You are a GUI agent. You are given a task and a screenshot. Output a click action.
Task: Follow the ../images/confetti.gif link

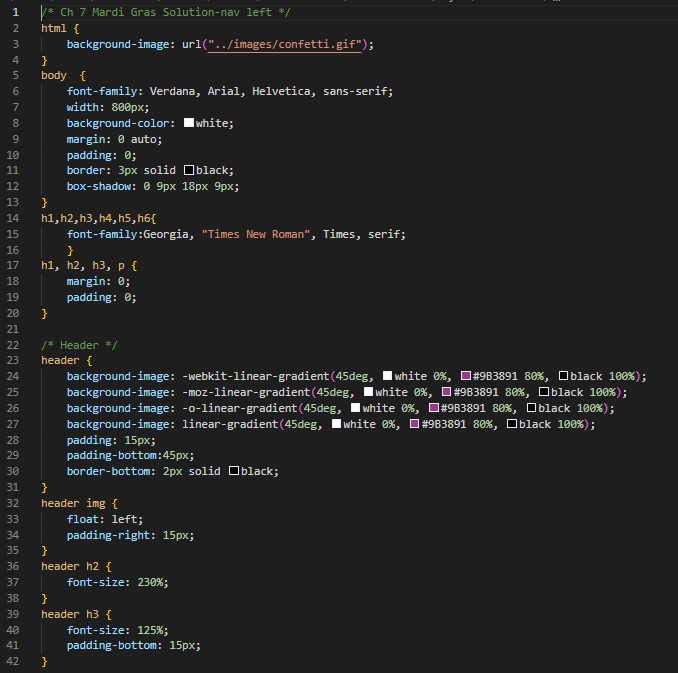click(x=285, y=44)
